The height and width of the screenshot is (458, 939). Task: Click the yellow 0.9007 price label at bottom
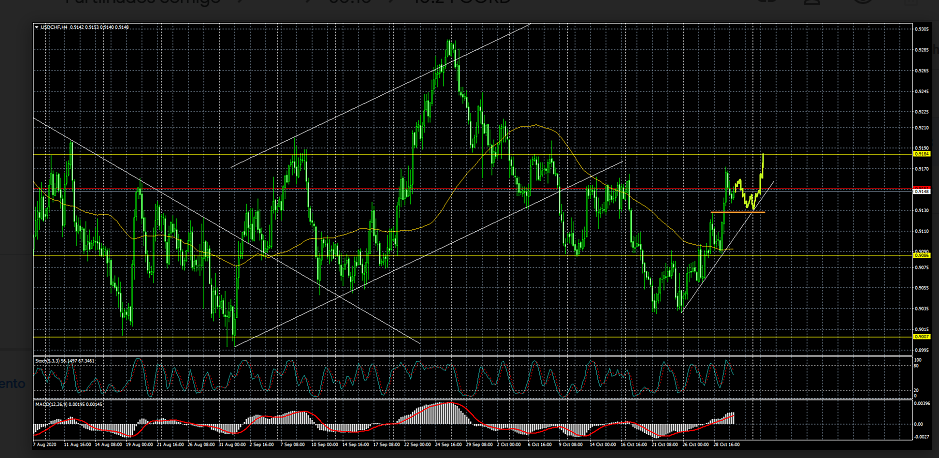tap(921, 337)
